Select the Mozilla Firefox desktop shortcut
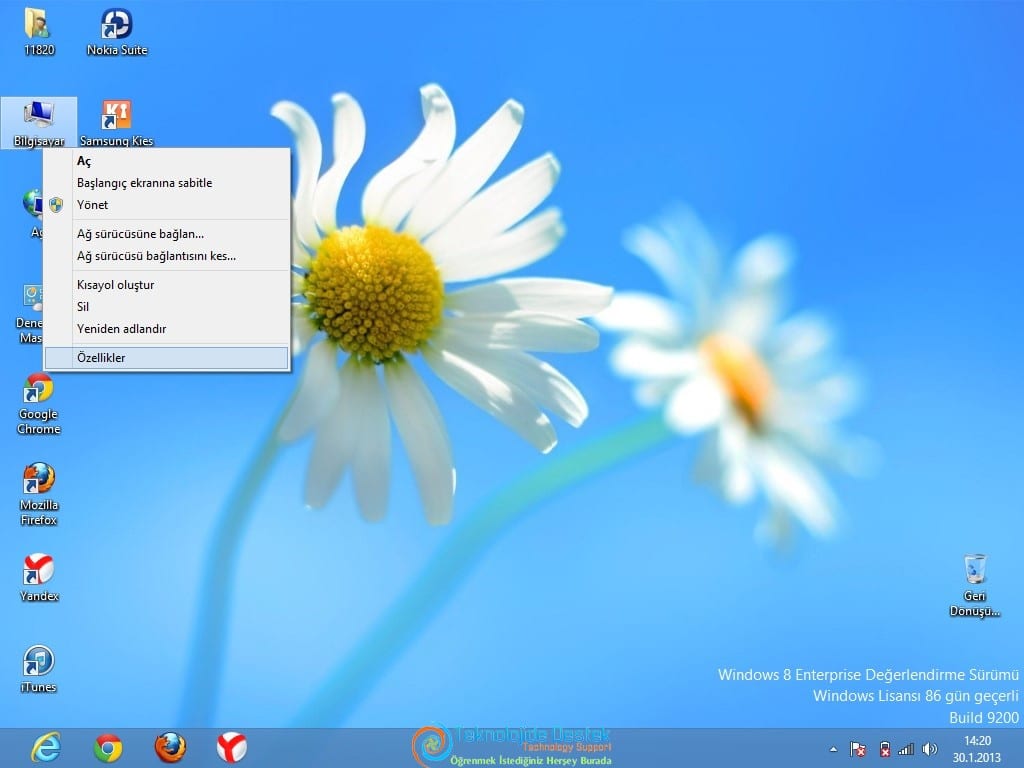Screen dimensions: 1024x768 pyautogui.click(x=39, y=494)
